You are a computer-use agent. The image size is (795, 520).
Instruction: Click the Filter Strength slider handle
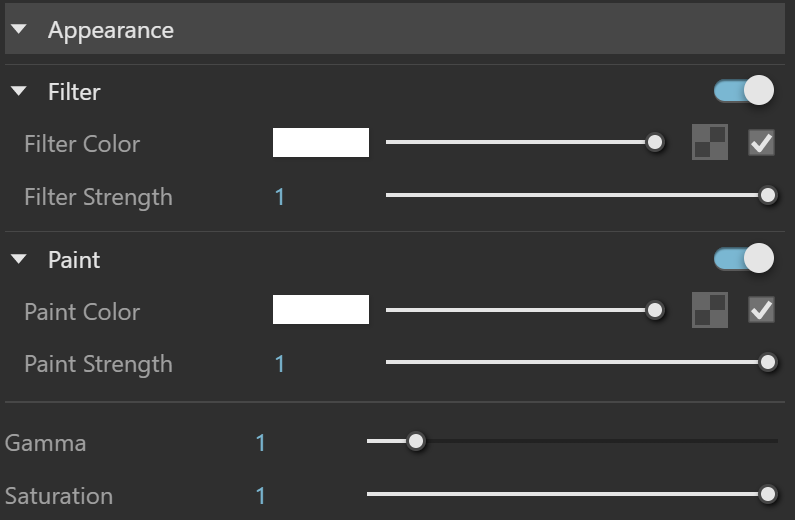pyautogui.click(x=768, y=195)
